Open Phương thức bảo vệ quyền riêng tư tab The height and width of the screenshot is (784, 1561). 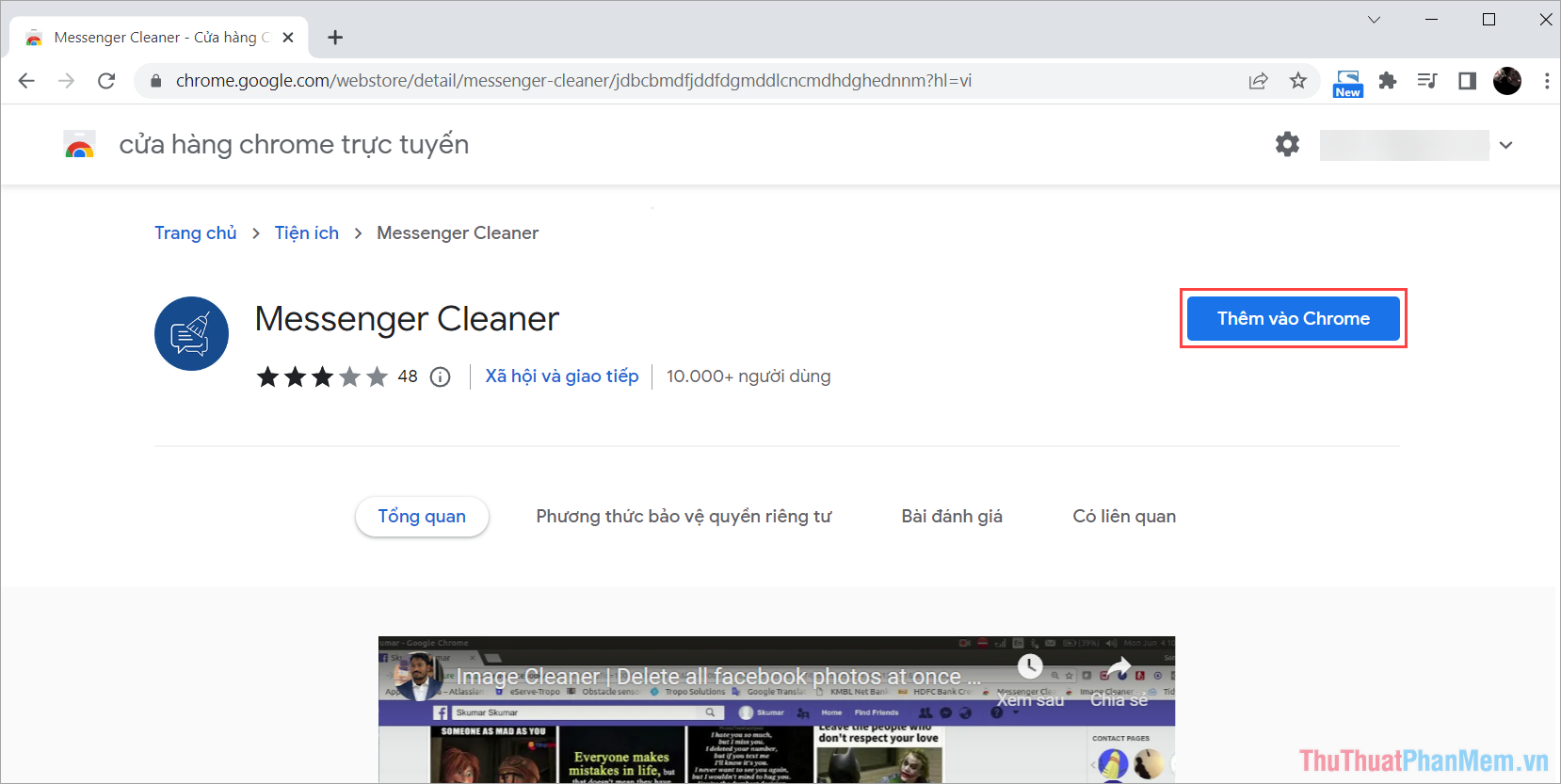684,516
